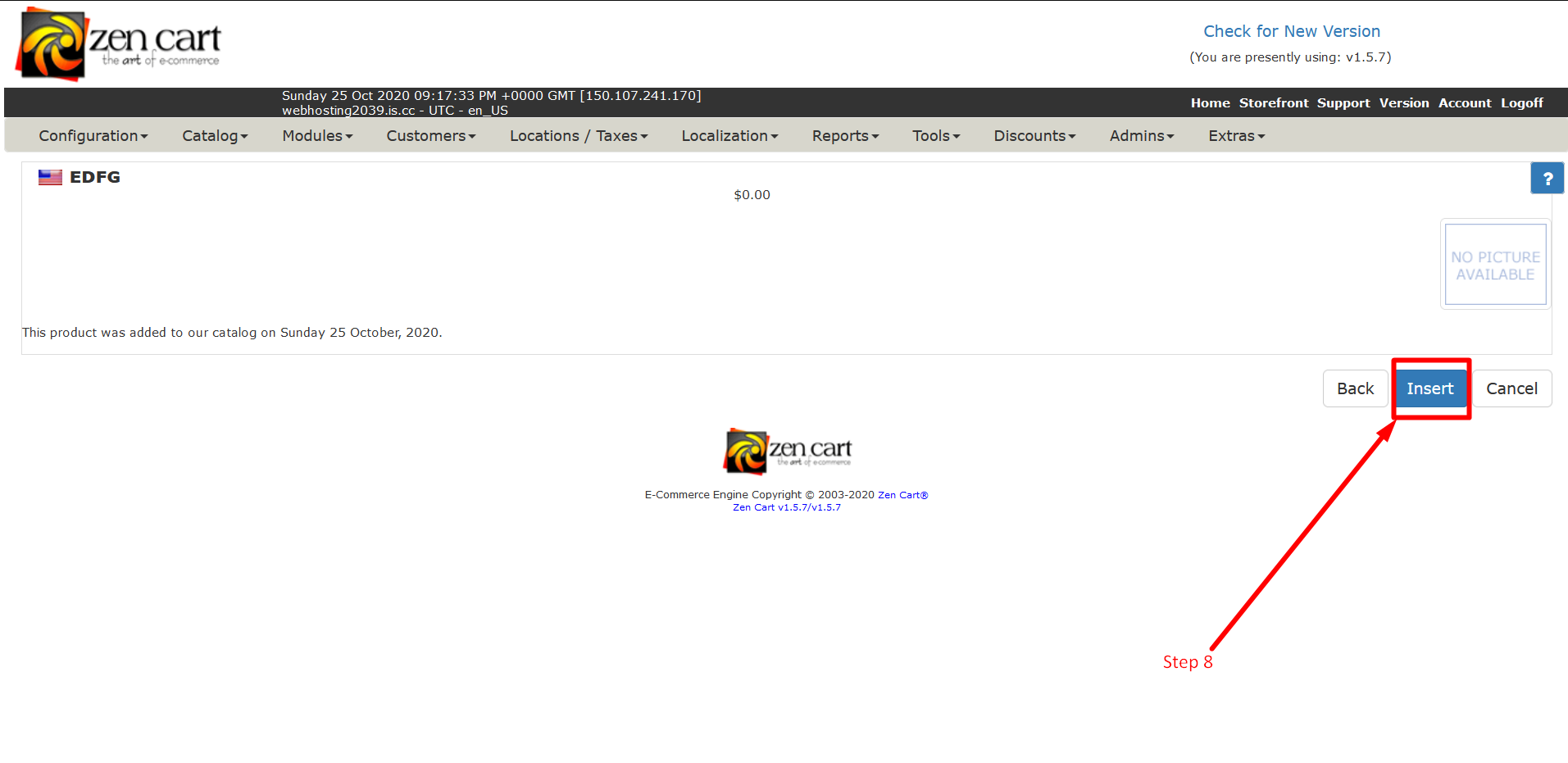Open the blue help question mark icon

click(x=1547, y=178)
